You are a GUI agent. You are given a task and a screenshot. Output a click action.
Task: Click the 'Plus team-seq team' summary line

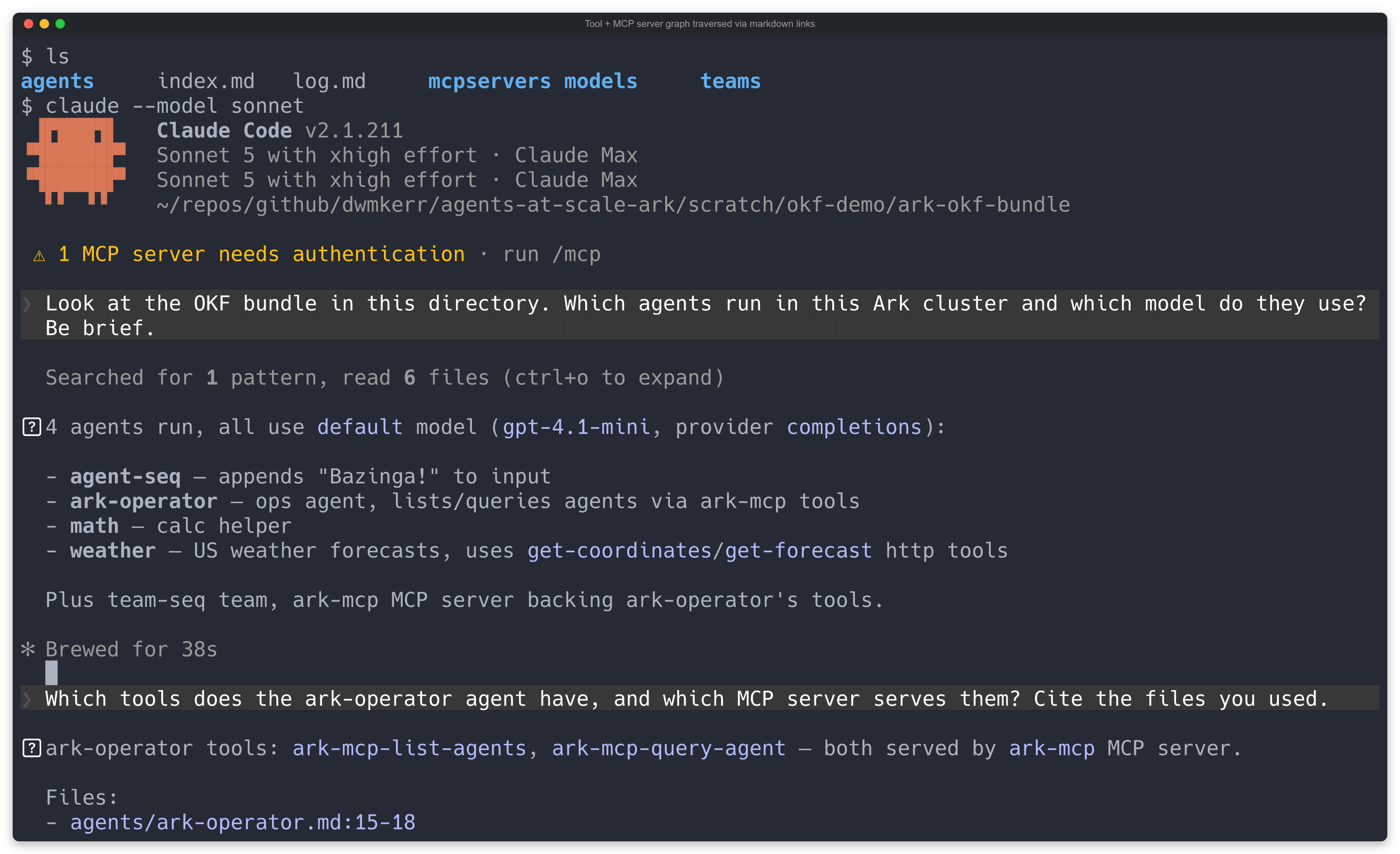coord(464,600)
